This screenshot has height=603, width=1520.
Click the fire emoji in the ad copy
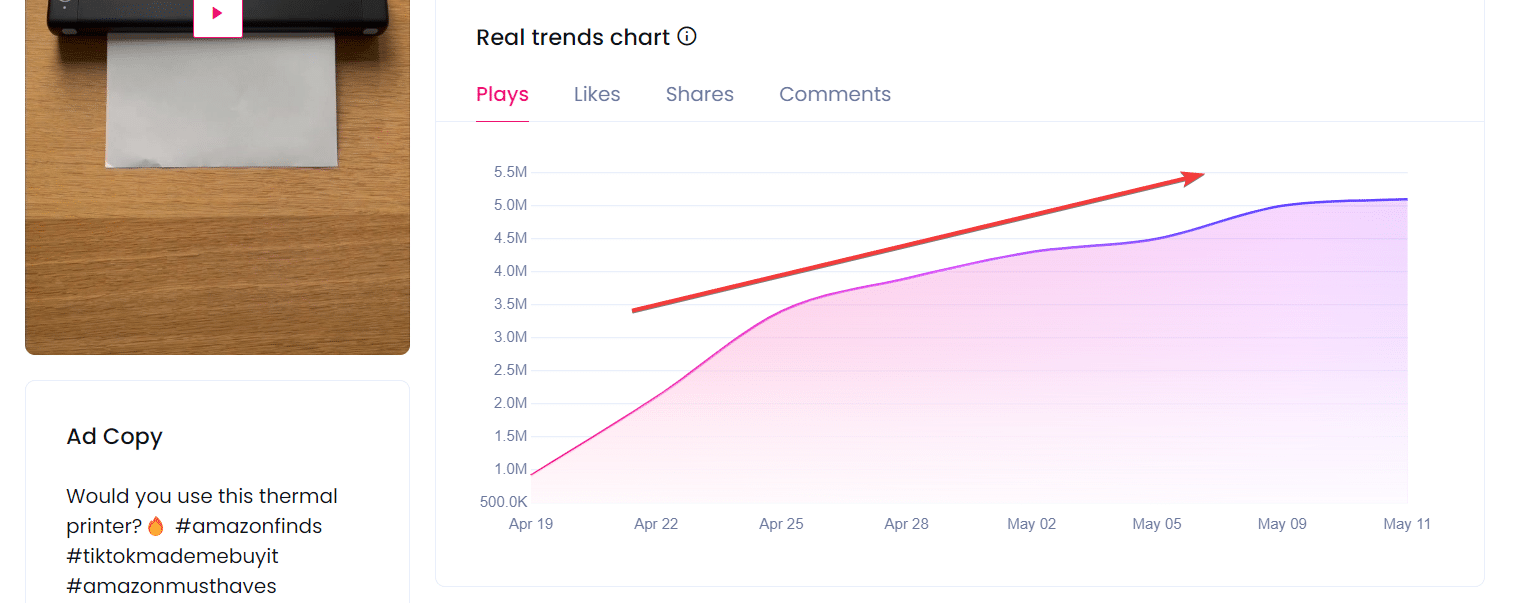155,526
